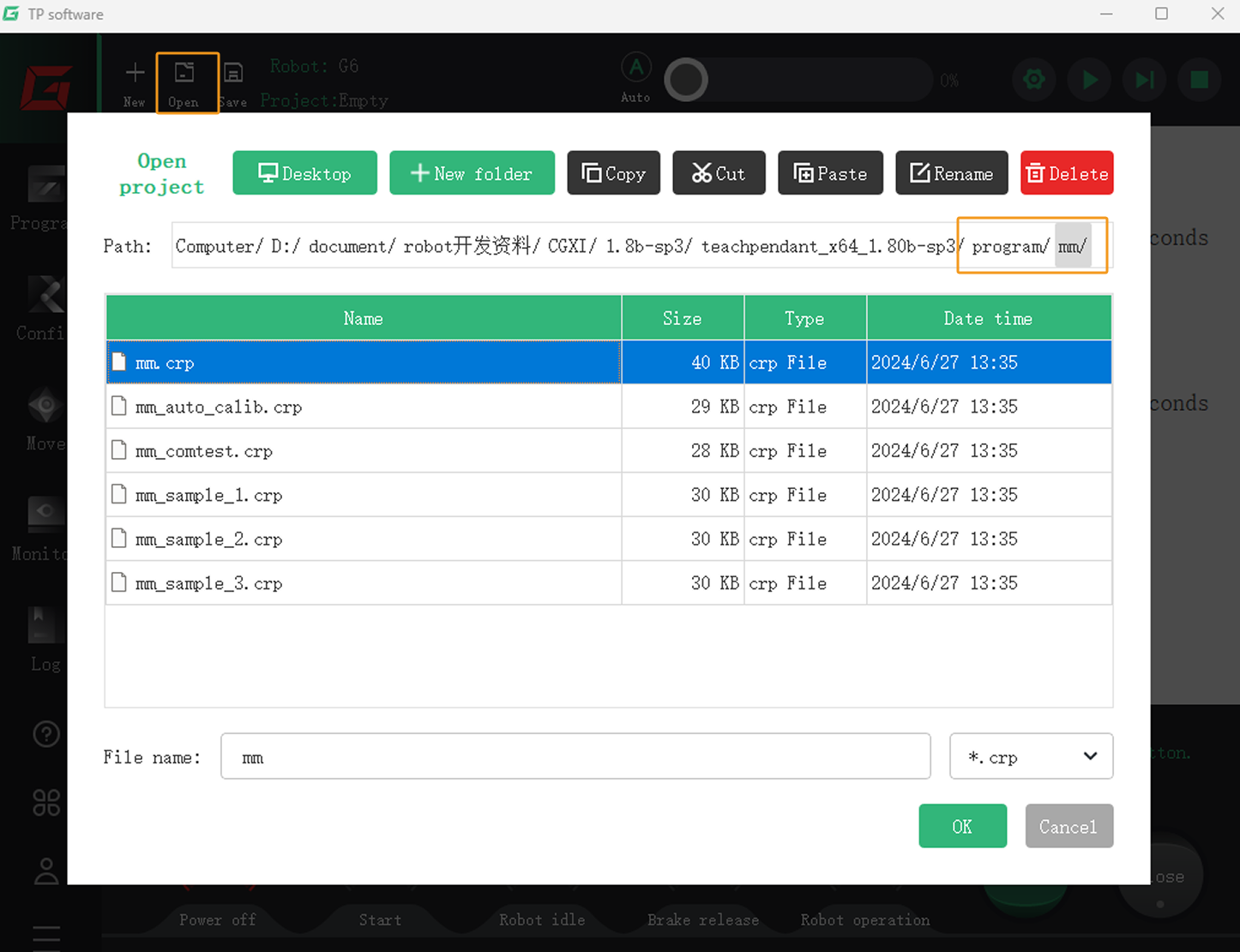Image resolution: width=1240 pixels, height=952 pixels.
Task: Click the New project toolbar icon
Action: point(135,82)
